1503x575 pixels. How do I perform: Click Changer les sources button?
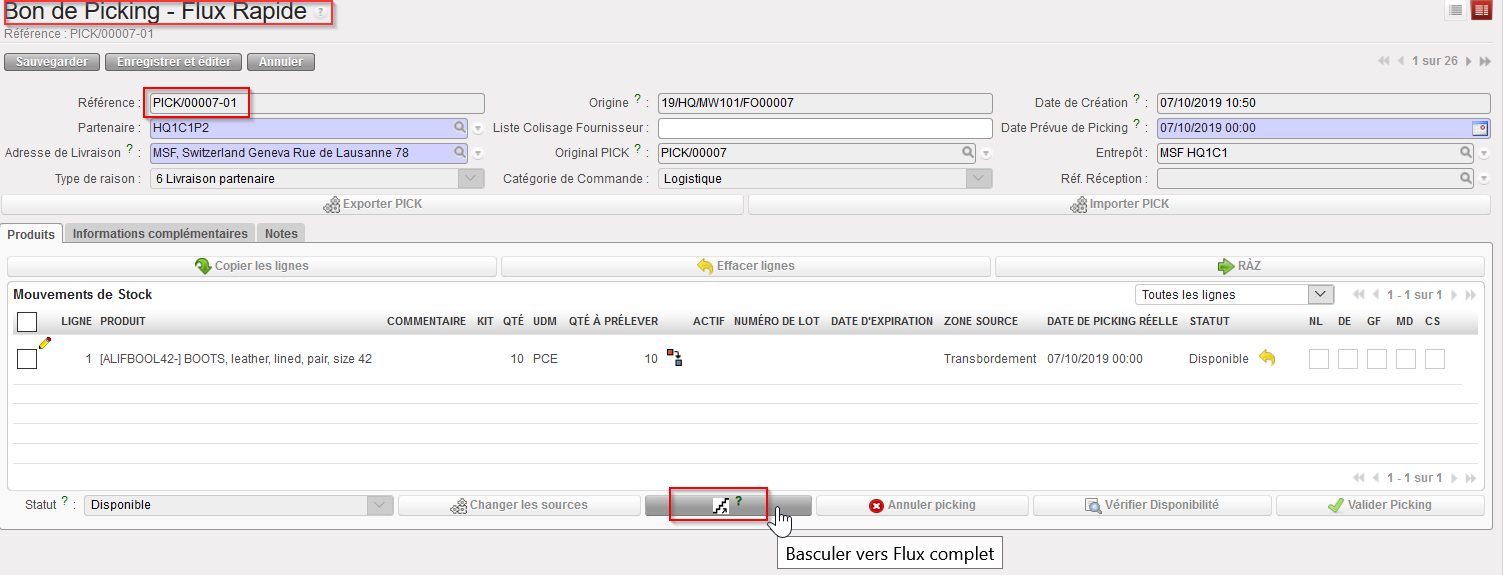519,505
